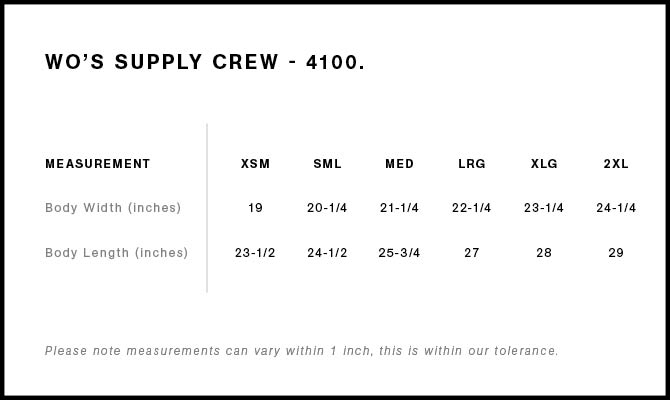Click the XSM body width value 19
This screenshot has height=400, width=670.
pyautogui.click(x=255, y=208)
